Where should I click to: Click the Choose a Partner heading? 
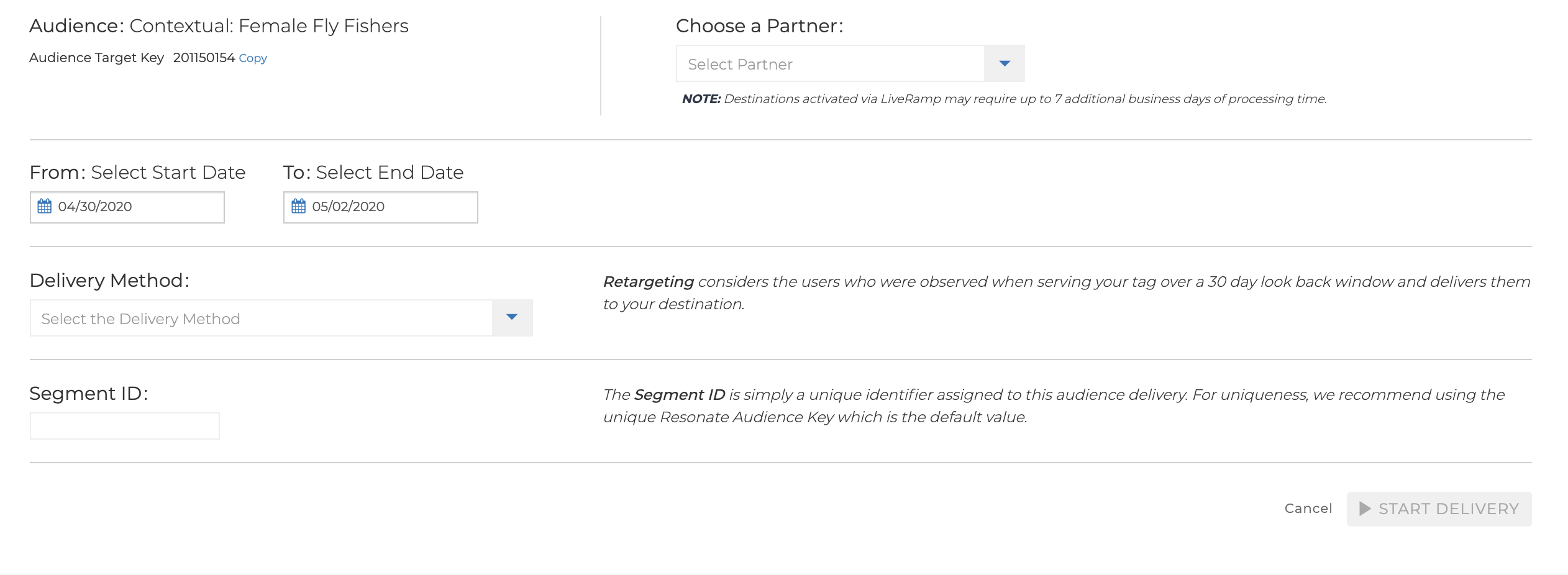759,26
